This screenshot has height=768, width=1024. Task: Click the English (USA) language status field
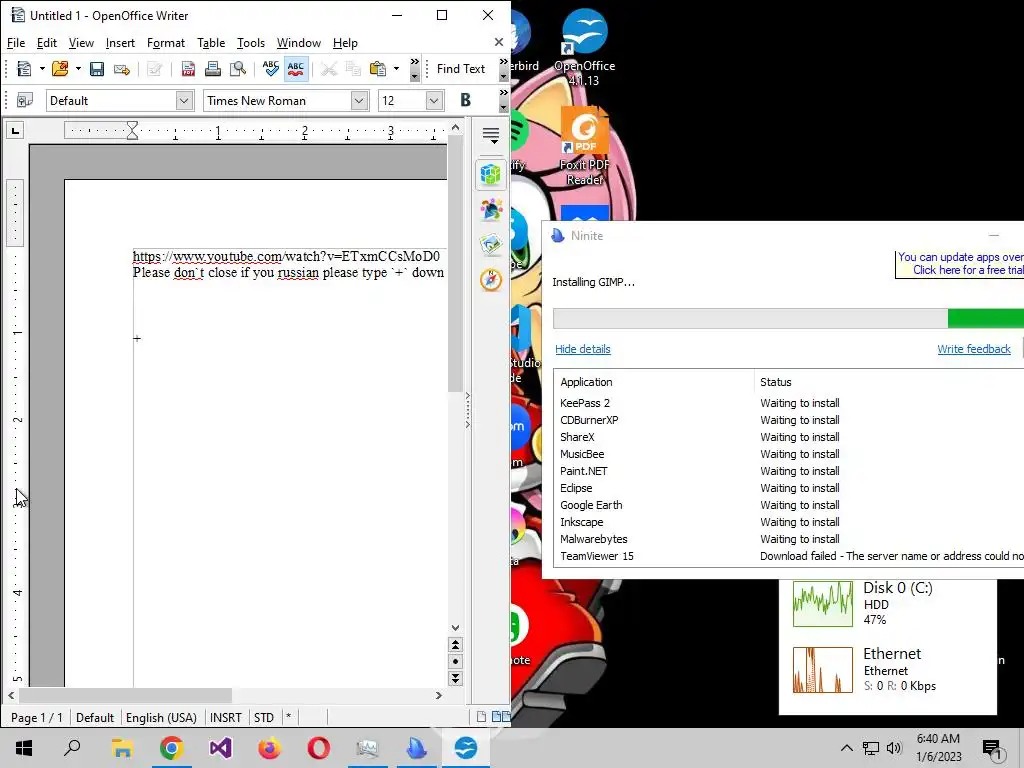[x=161, y=718]
